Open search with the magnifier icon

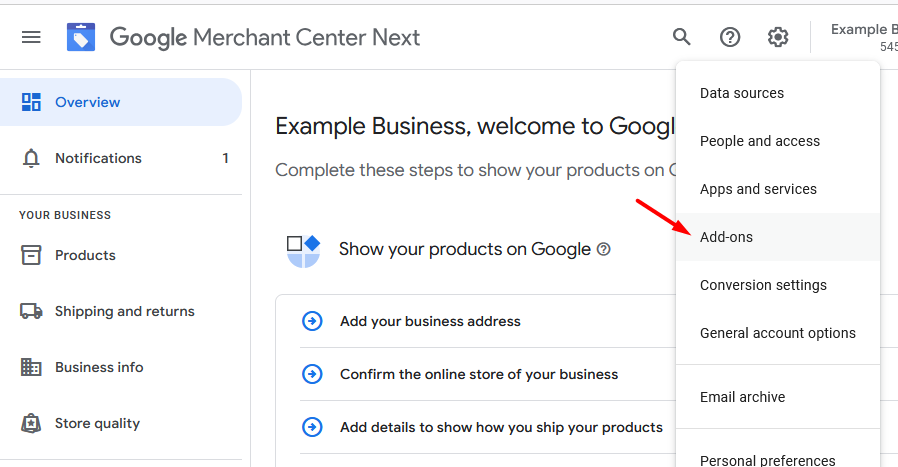click(682, 37)
